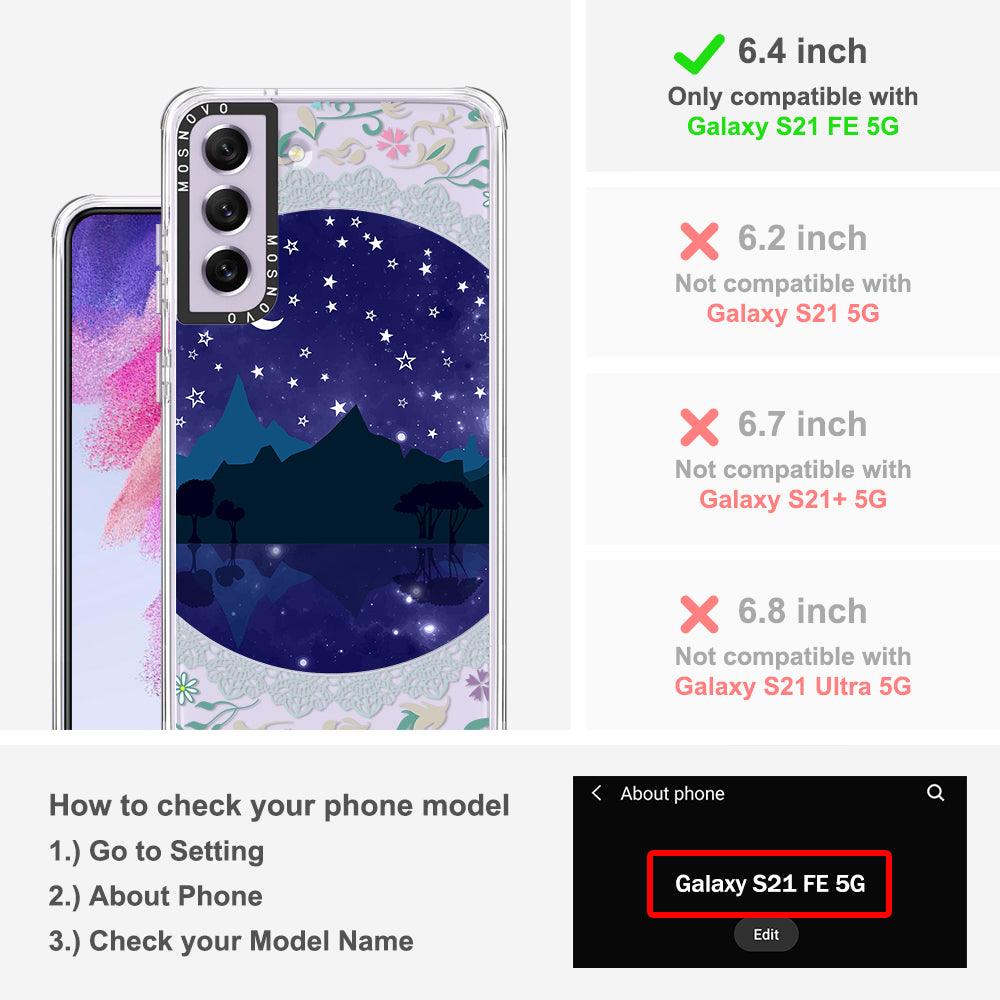Click the crescent moon on the case design
The height and width of the screenshot is (1000, 1000).
268,324
